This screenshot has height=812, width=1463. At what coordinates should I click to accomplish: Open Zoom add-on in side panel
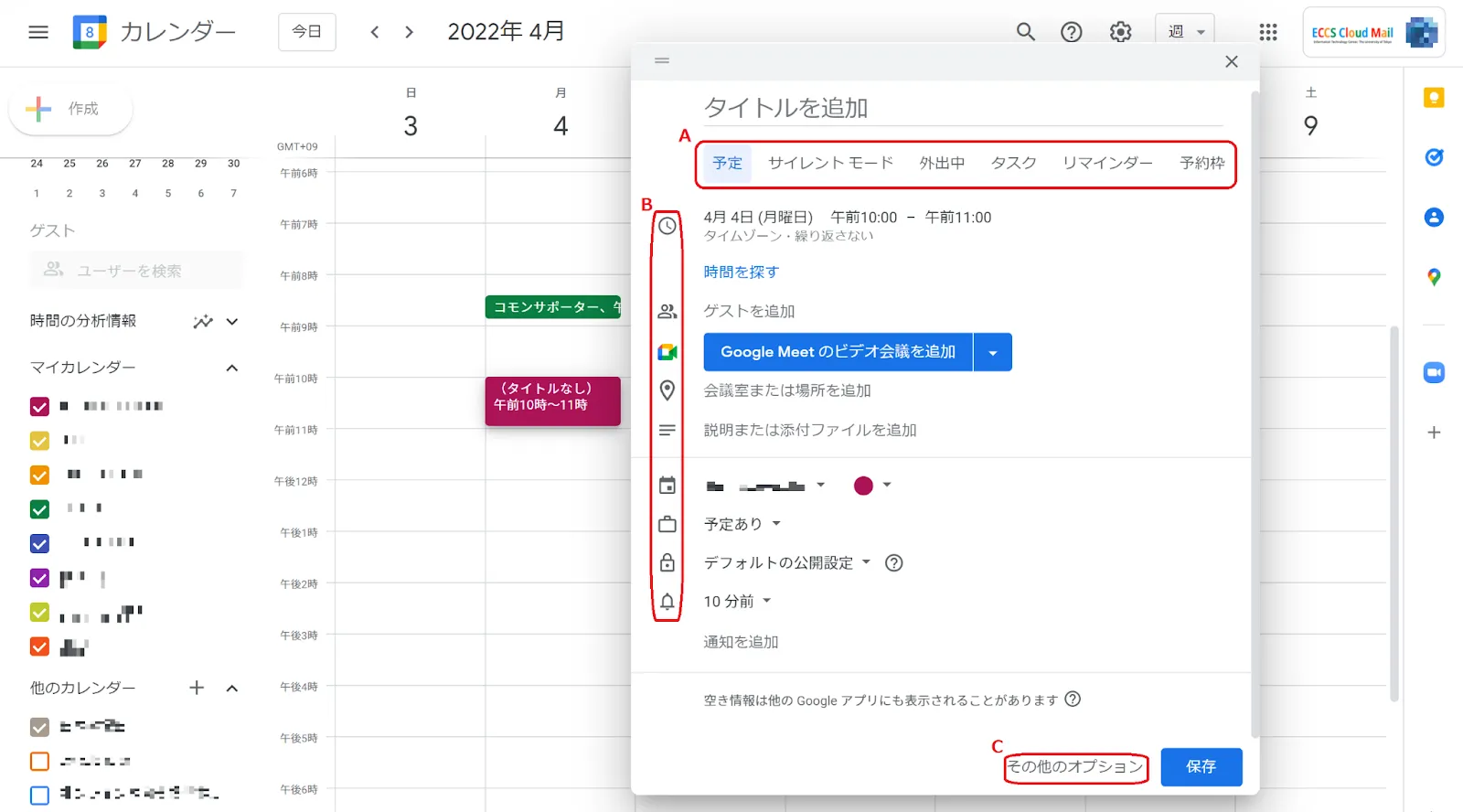point(1434,372)
